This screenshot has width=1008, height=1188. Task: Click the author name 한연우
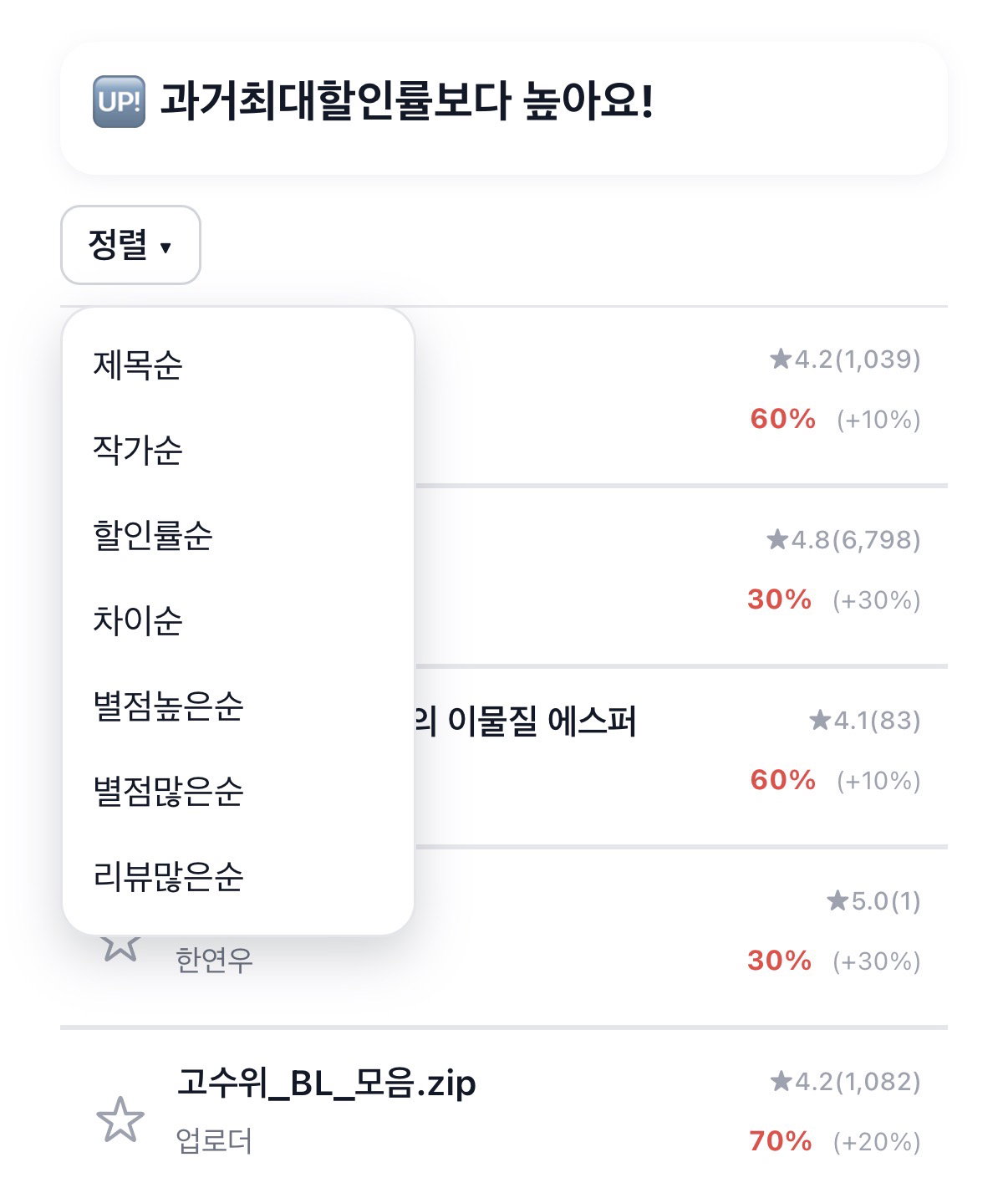click(x=214, y=960)
